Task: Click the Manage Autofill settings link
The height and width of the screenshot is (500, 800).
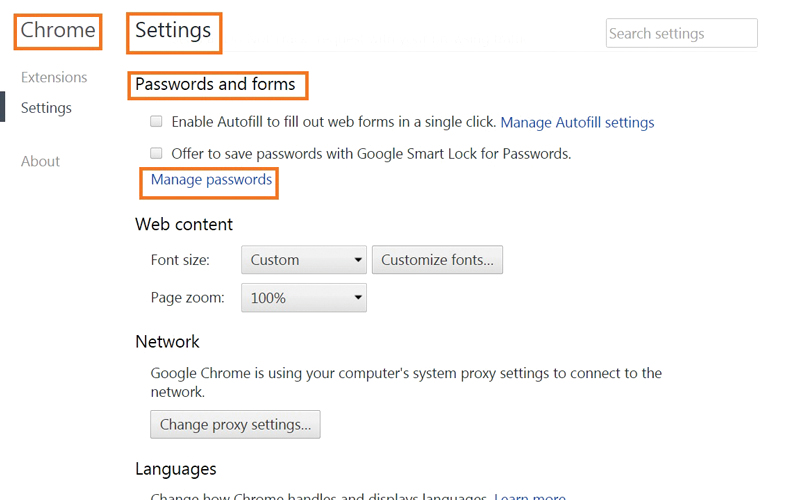Action: pyautogui.click(x=577, y=122)
